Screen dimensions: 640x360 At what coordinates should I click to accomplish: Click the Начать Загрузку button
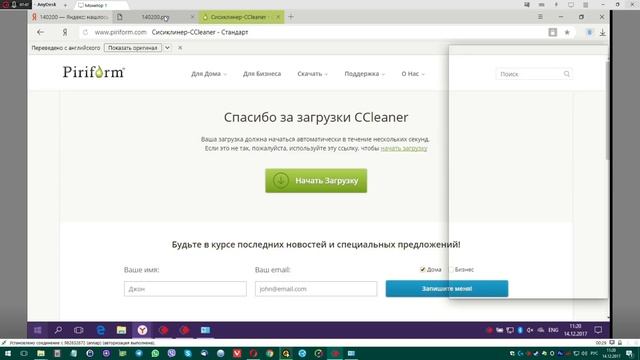tap(316, 180)
